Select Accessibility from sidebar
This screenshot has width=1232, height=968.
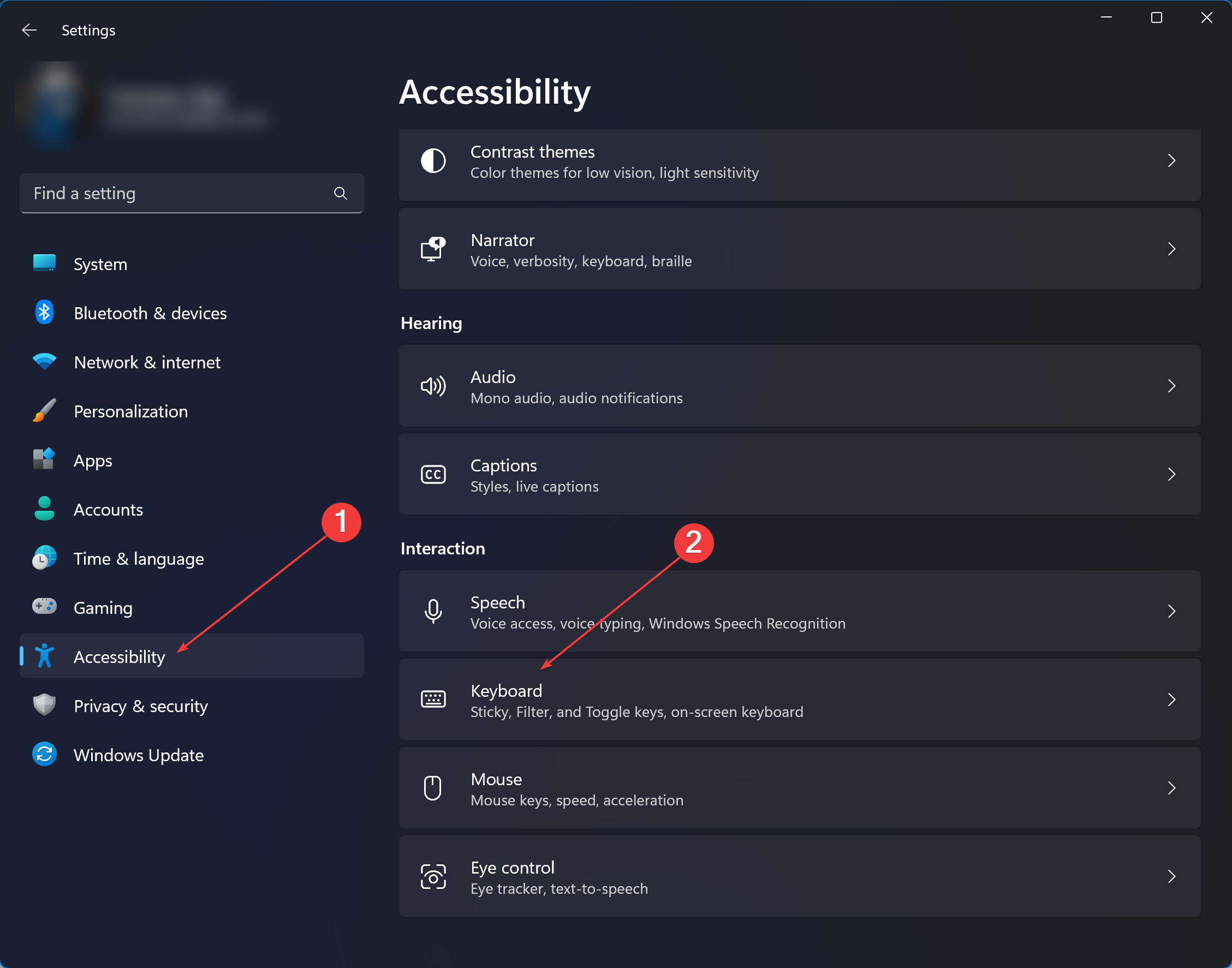(119, 656)
